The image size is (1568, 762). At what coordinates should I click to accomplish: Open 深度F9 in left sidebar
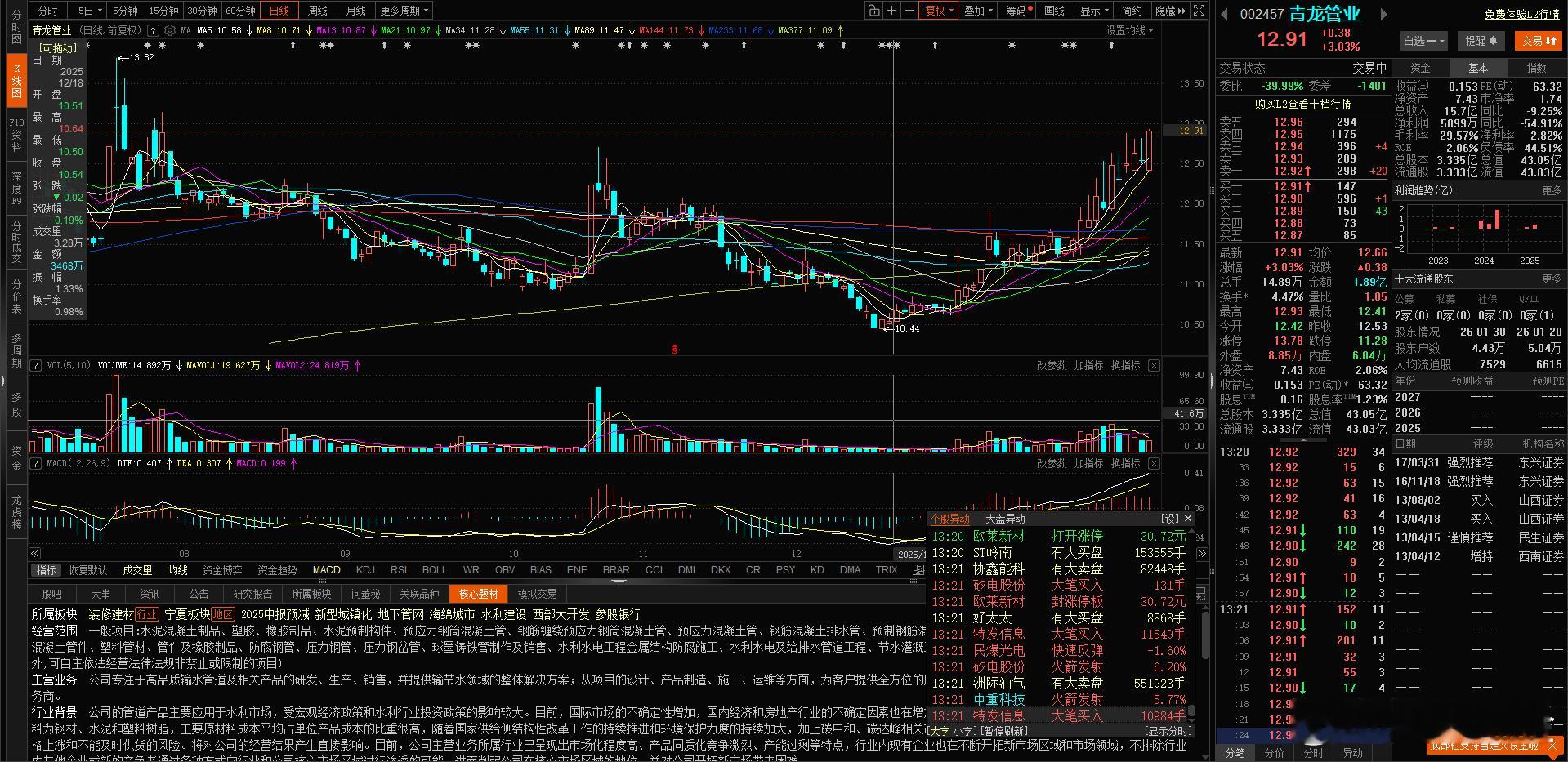pyautogui.click(x=16, y=189)
